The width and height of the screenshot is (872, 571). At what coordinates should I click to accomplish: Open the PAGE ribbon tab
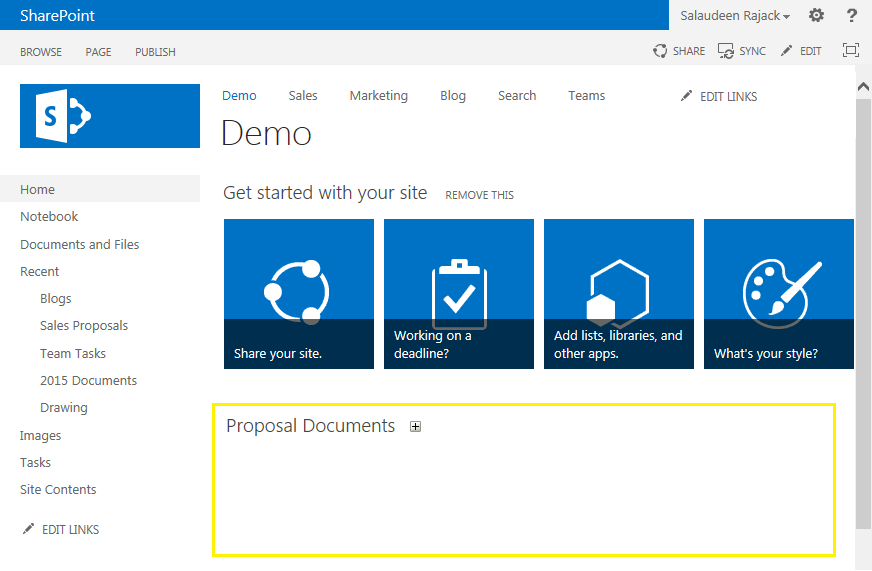(98, 52)
